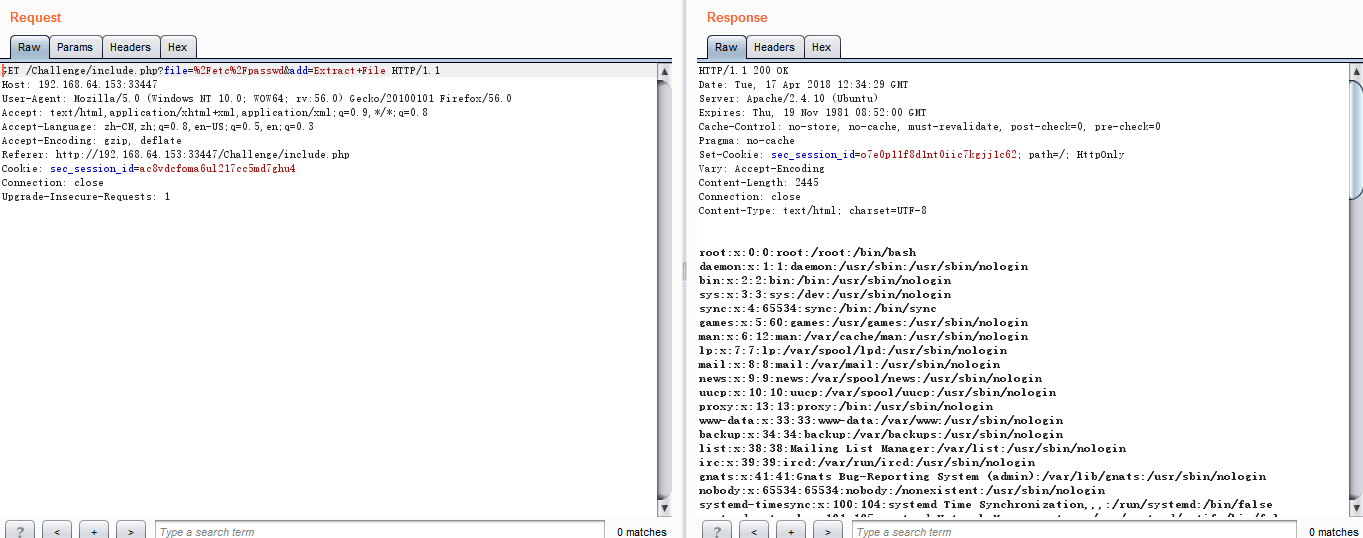Click the Date: Tue, 17 Apr 2018 line
Viewport: 1363px width, 538px height.
[x=803, y=85]
